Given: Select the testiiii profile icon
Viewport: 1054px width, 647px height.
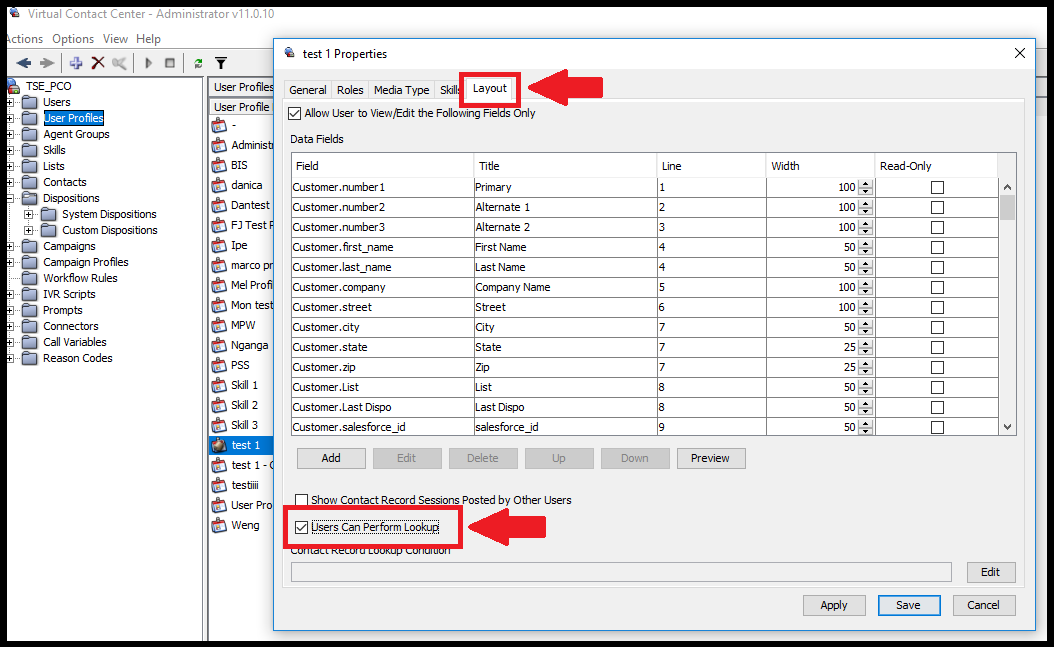Looking at the screenshot, I should (x=219, y=485).
